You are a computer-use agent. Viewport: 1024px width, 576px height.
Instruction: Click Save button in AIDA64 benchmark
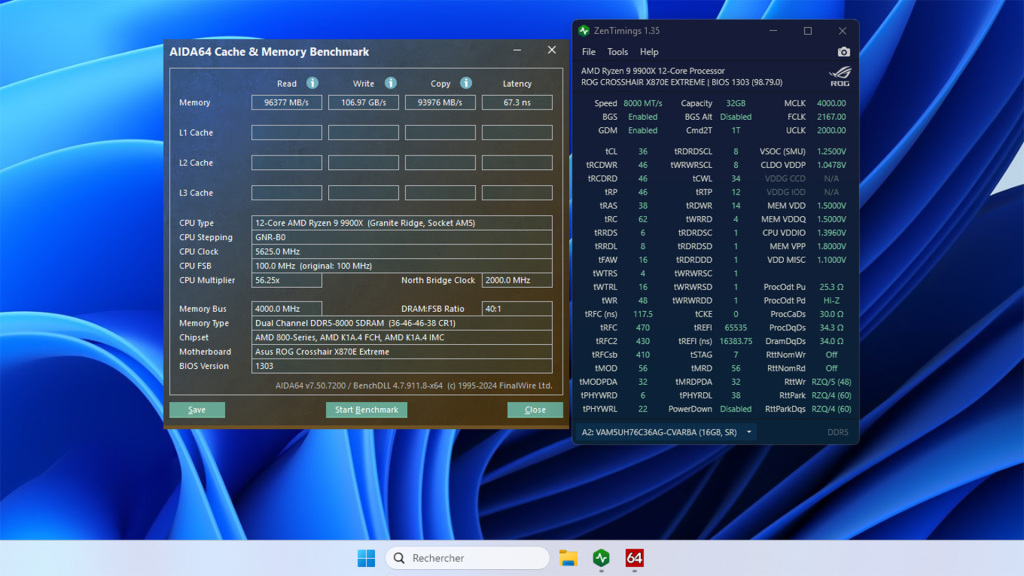tap(197, 409)
